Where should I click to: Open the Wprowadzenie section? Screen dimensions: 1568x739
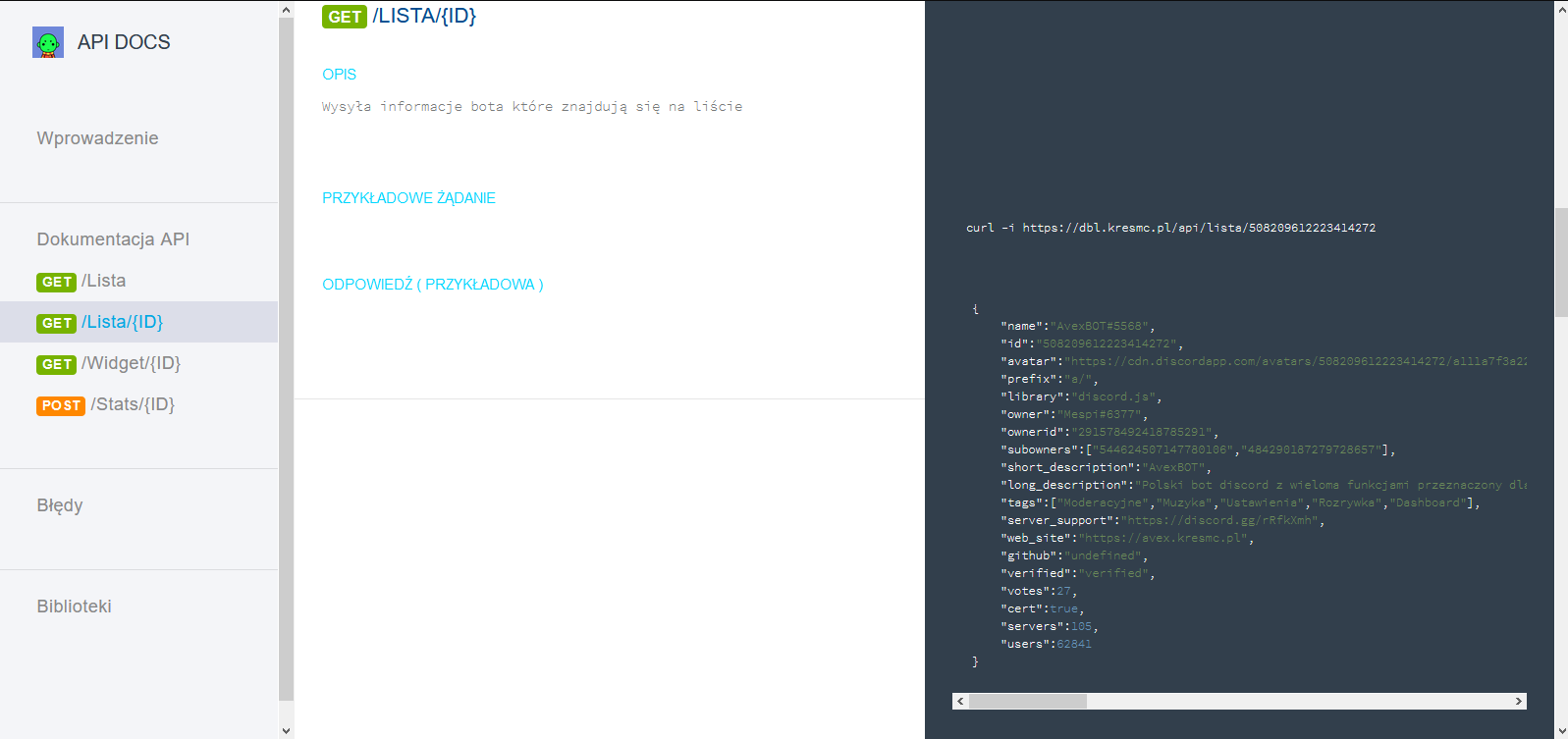(x=97, y=138)
